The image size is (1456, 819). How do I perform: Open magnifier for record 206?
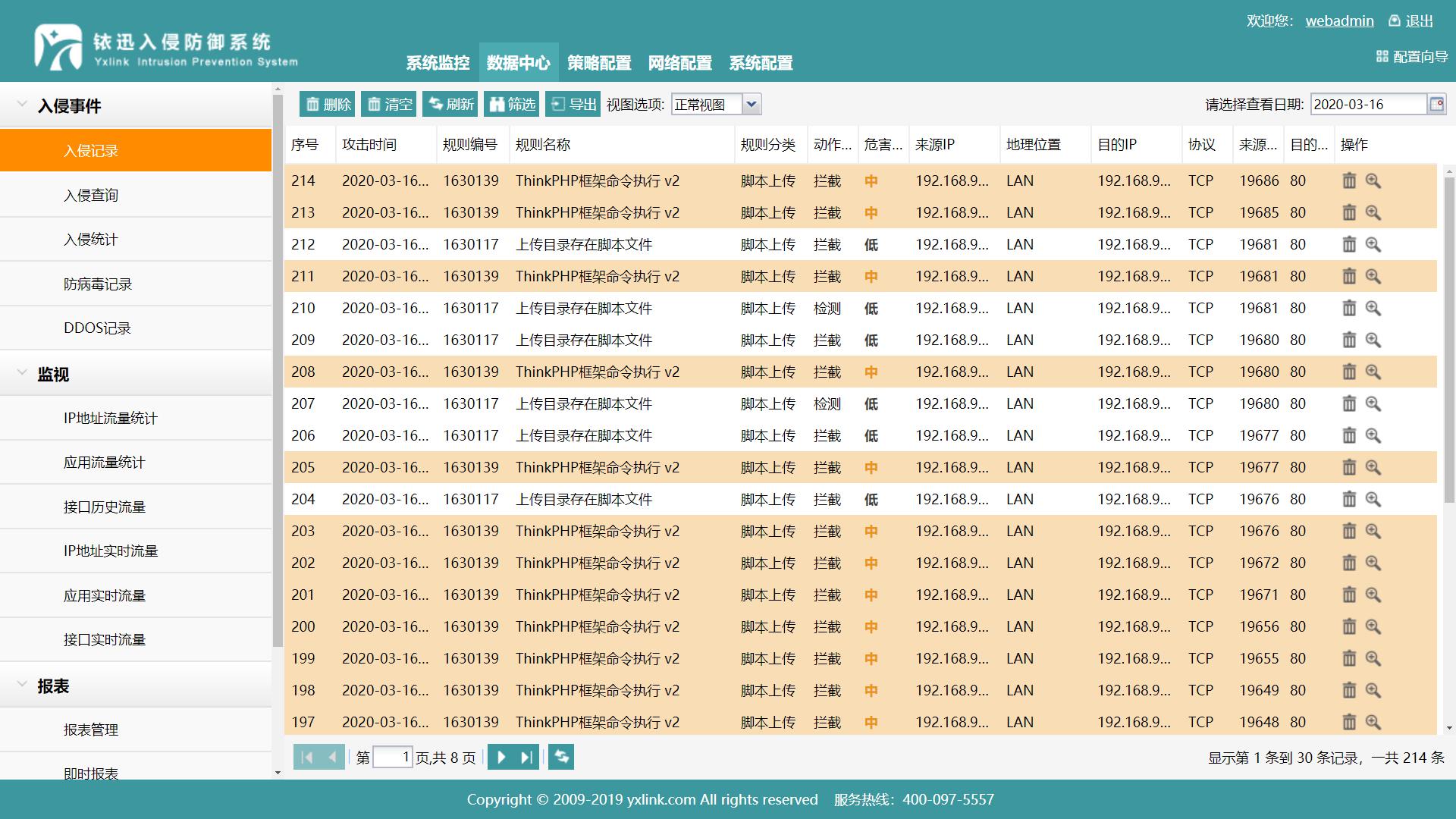click(1373, 435)
